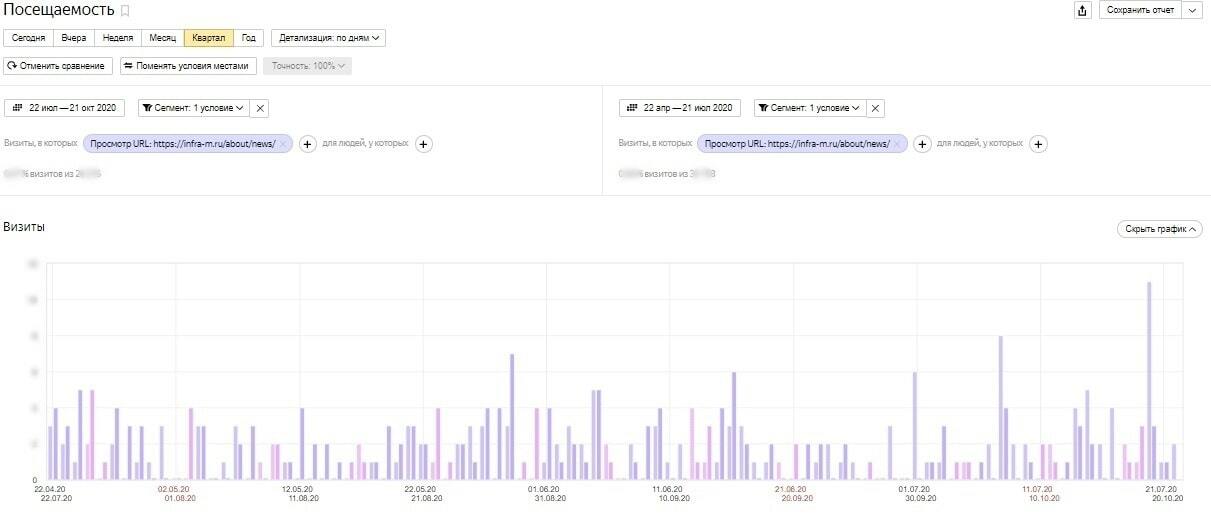Add a left people condition with the plus icon
This screenshot has height=517, width=1211.
424,144
